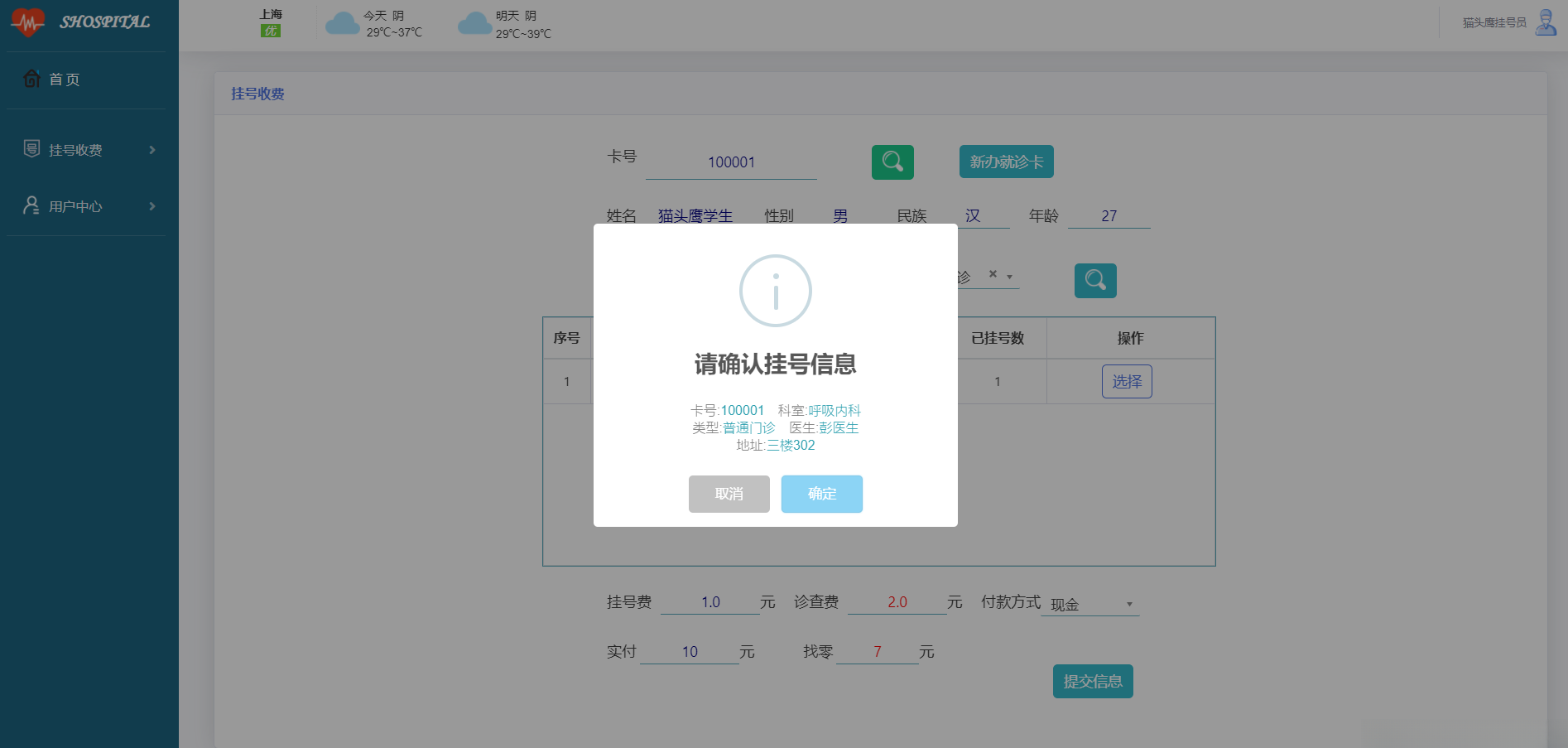
Task: Click the 上海 city label
Action: [x=271, y=14]
